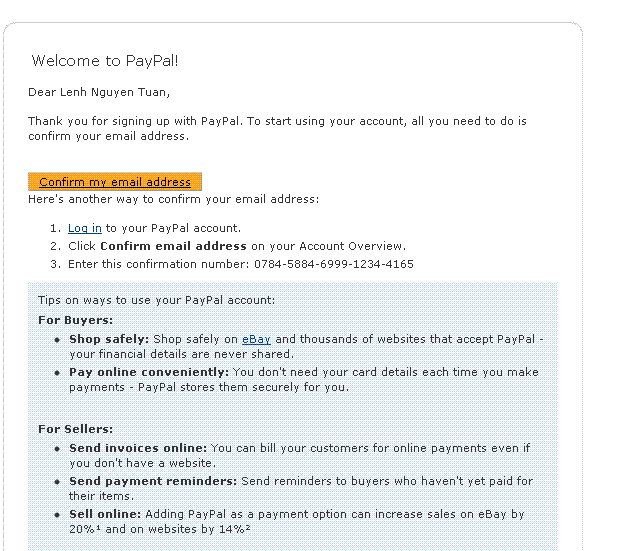
Task: Click the Send invoices online label
Action: [x=138, y=449]
